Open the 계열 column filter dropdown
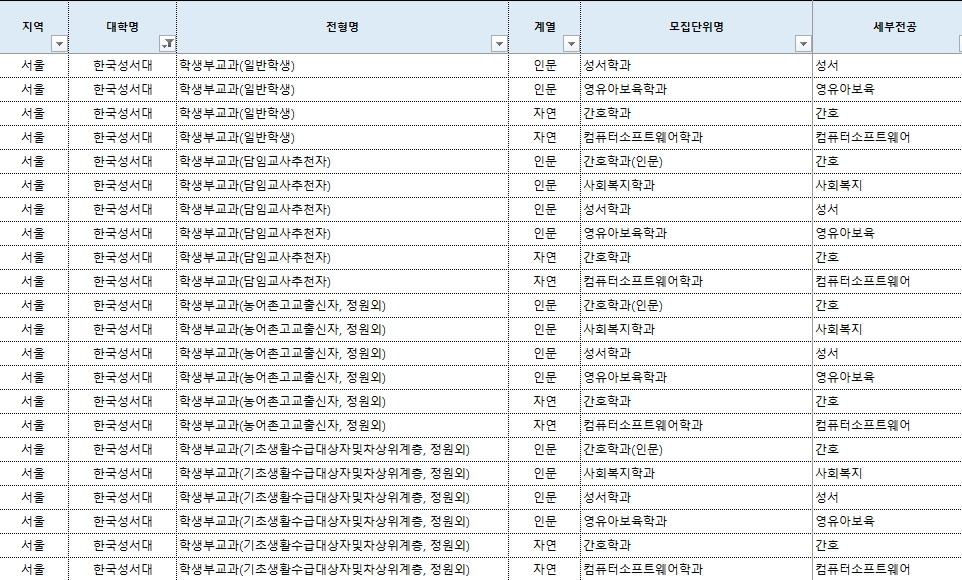The image size is (962, 580). (571, 44)
